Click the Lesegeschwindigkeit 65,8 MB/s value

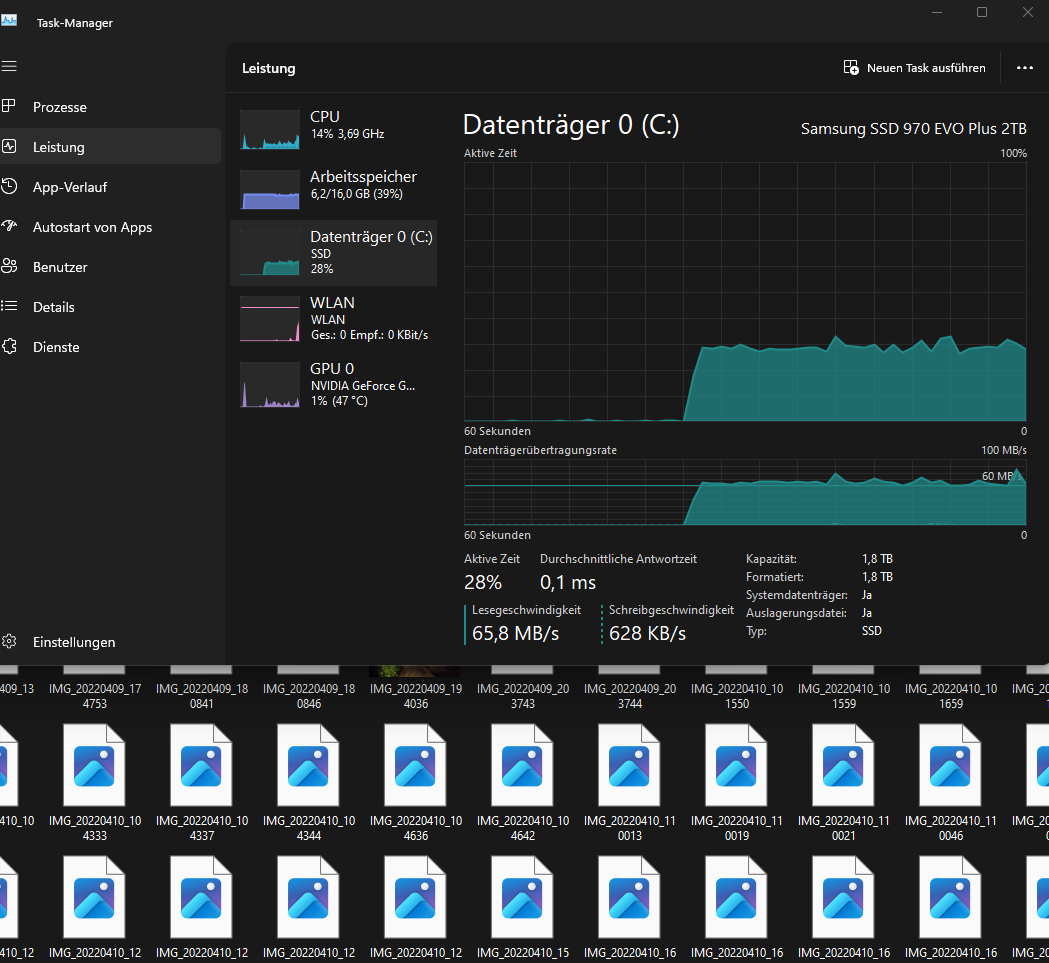(515, 634)
